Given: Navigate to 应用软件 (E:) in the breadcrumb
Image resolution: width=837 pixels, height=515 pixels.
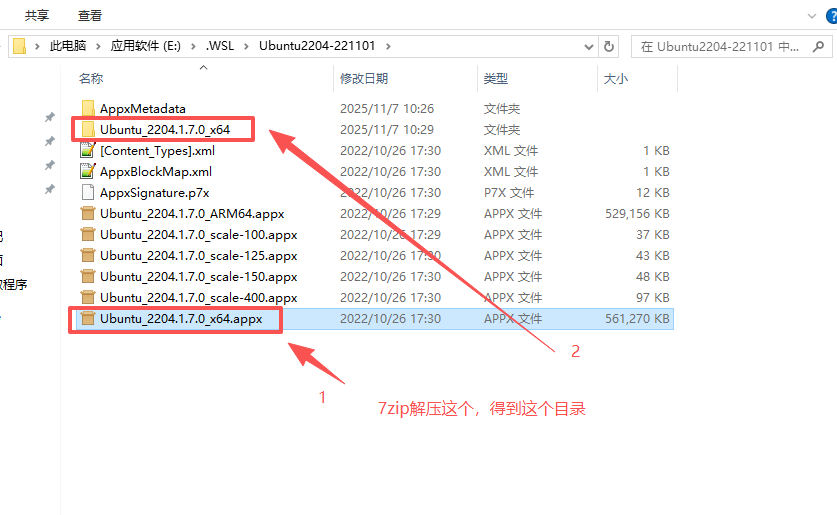Looking at the screenshot, I should pos(146,46).
